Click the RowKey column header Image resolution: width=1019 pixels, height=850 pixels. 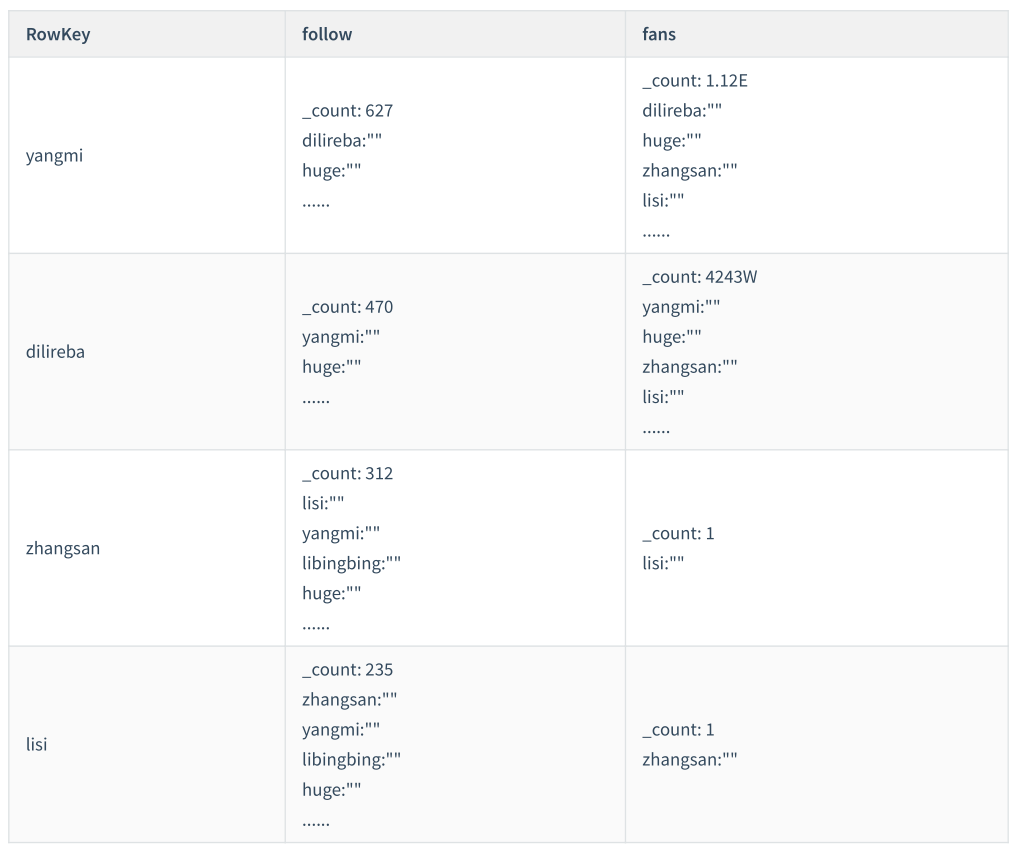click(x=58, y=34)
